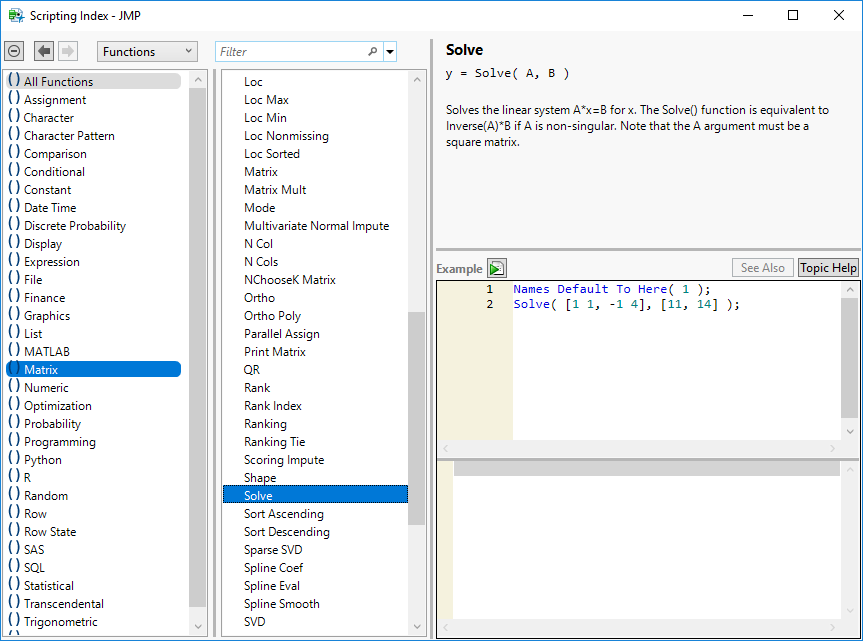
Task: Click the back arrow navigation icon
Action: coord(44,51)
